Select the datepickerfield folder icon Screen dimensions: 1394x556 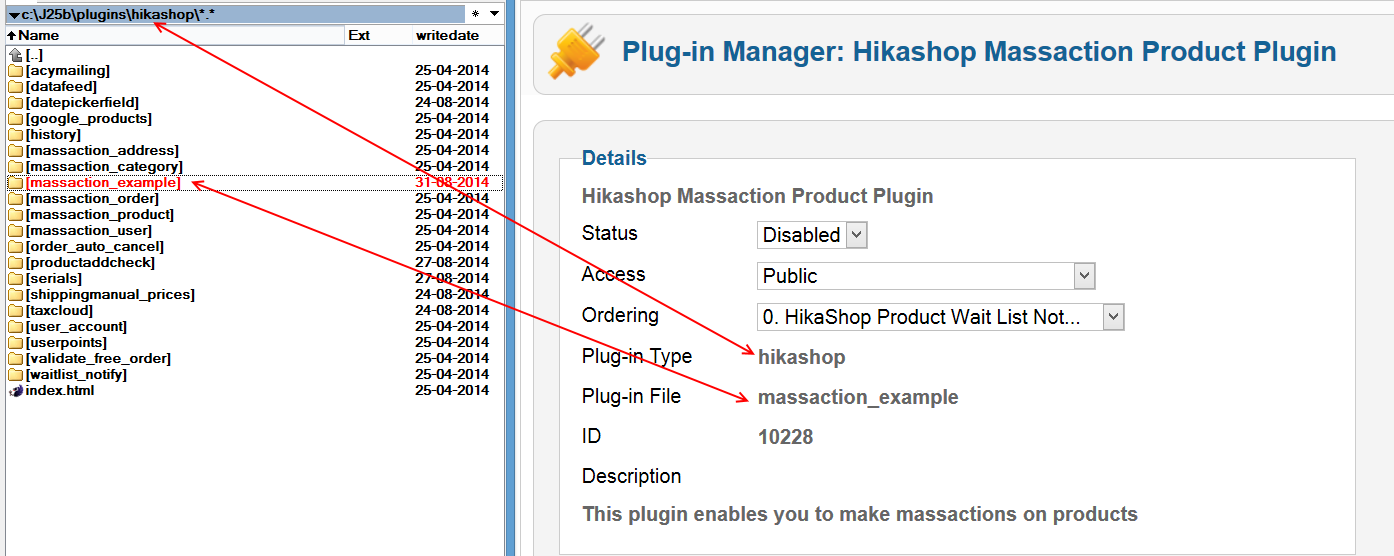point(15,103)
